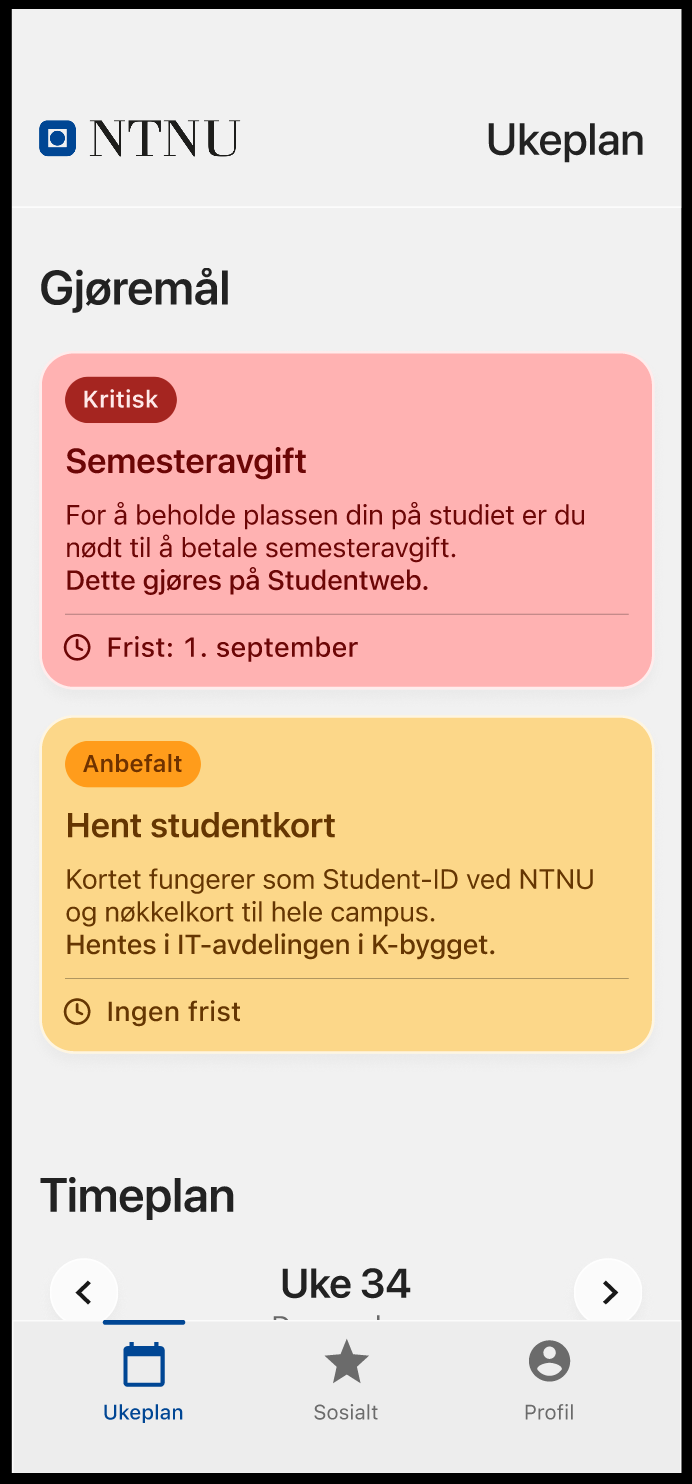Go to previous week with left chevron
Screen dimensions: 692x1484
tap(84, 1292)
